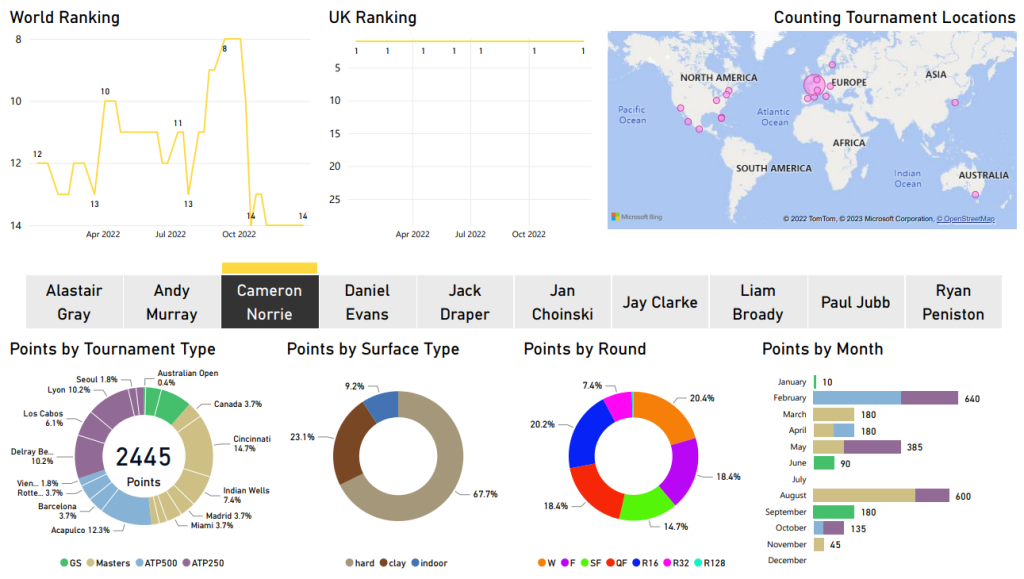The image size is (1024, 579).
Task: Click the largest pink bubble over Europe
Action: coord(811,87)
